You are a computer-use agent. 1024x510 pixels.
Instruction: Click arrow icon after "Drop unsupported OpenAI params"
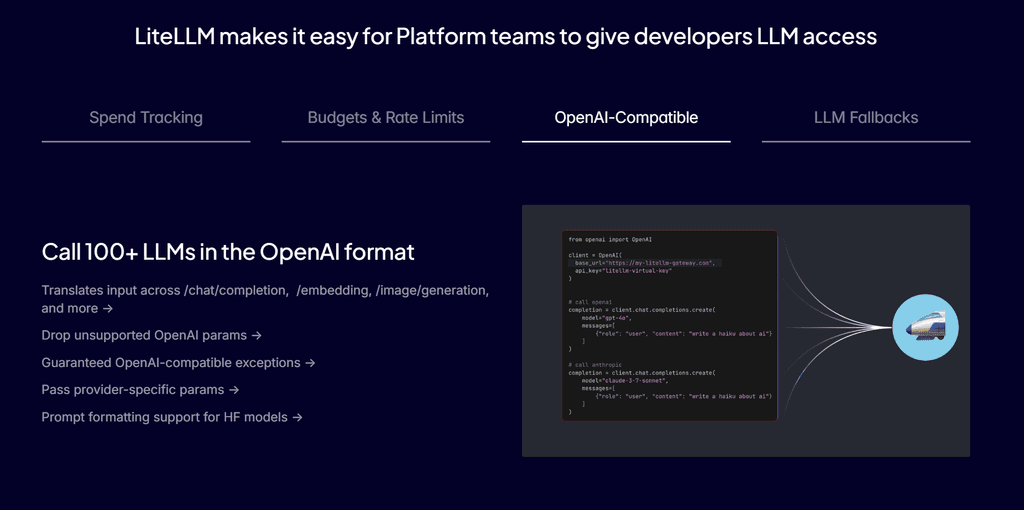tap(257, 336)
